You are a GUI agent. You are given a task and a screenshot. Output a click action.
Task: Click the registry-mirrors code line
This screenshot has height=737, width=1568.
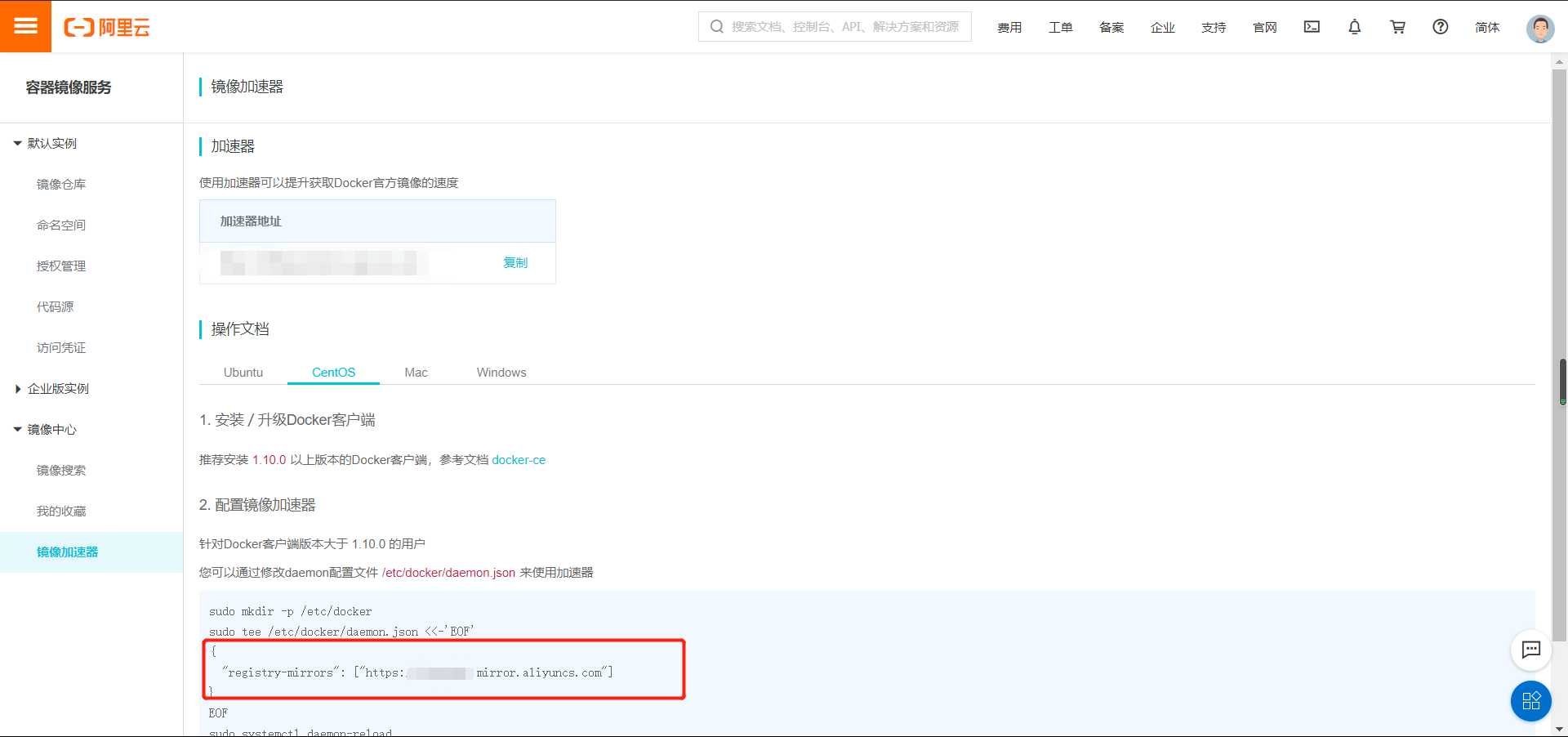click(x=417, y=672)
